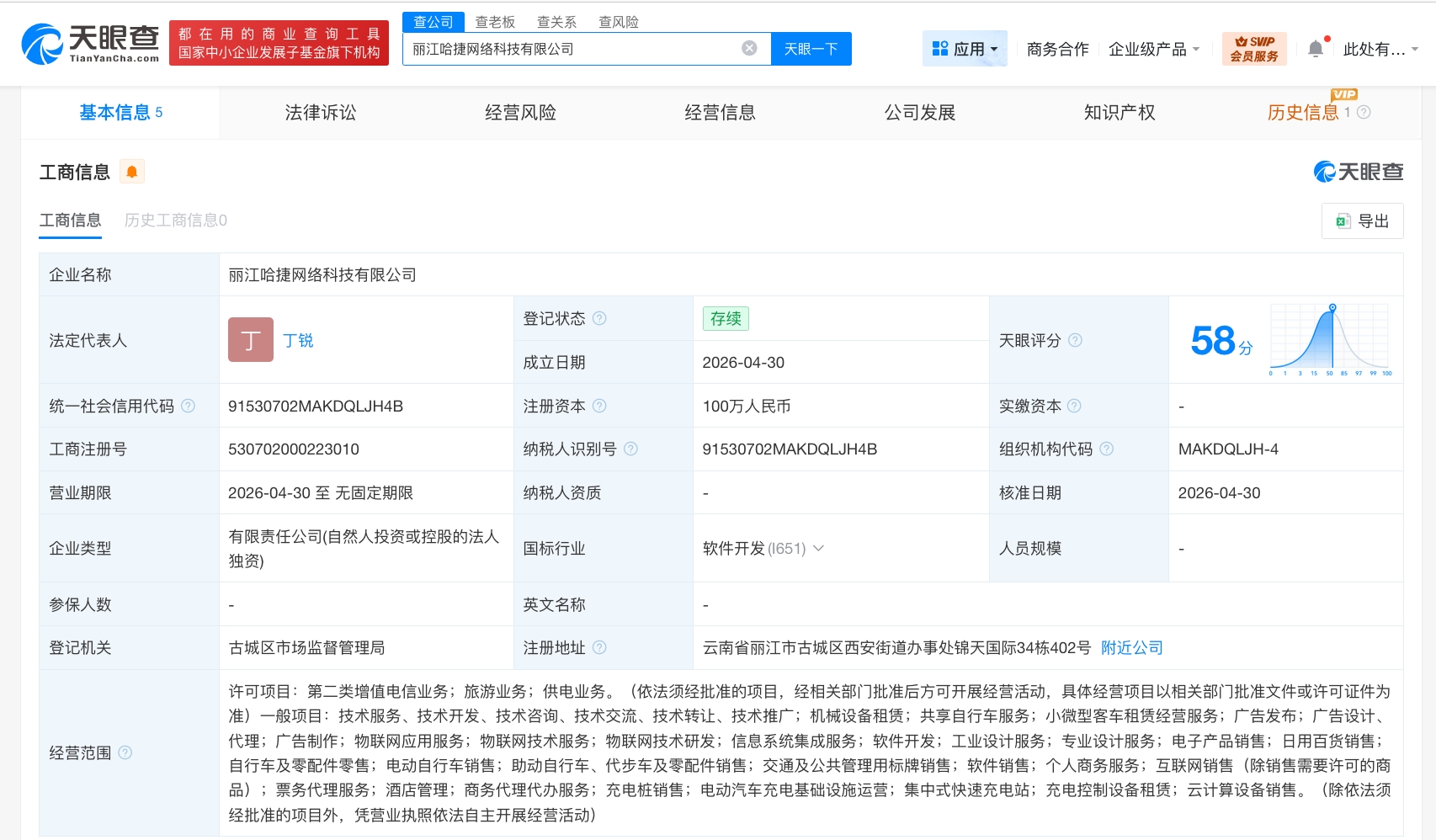The image size is (1436, 840).
Task: Click the help icon next to 组织机构代码
Action: tap(1106, 449)
